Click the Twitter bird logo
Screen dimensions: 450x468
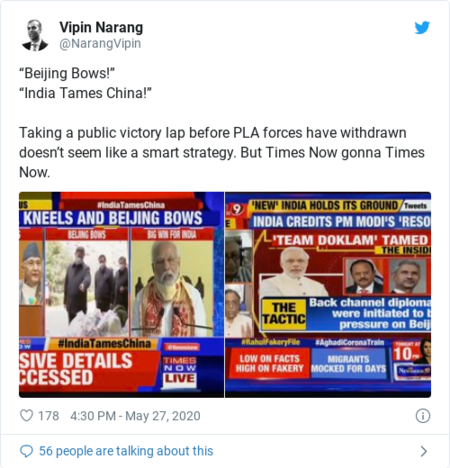tap(422, 27)
